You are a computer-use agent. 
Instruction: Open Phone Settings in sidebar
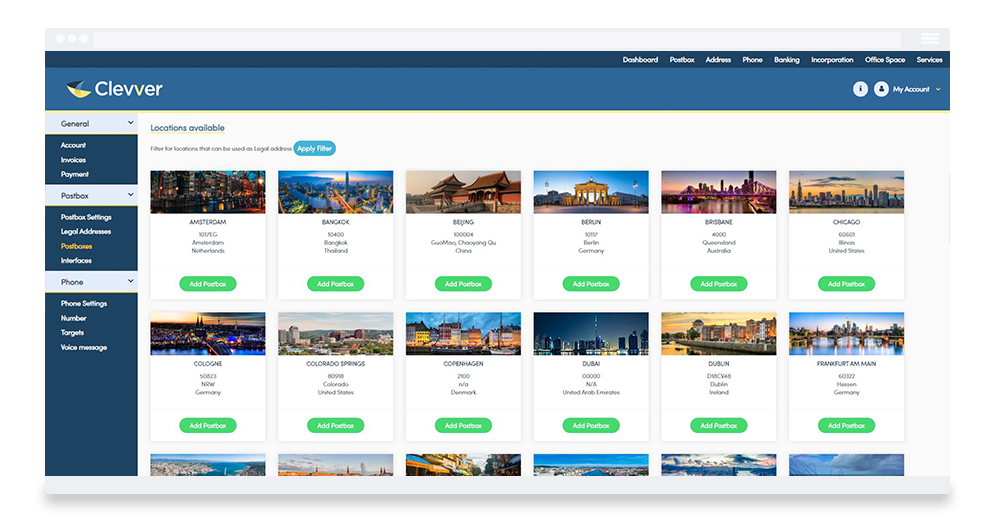(84, 304)
